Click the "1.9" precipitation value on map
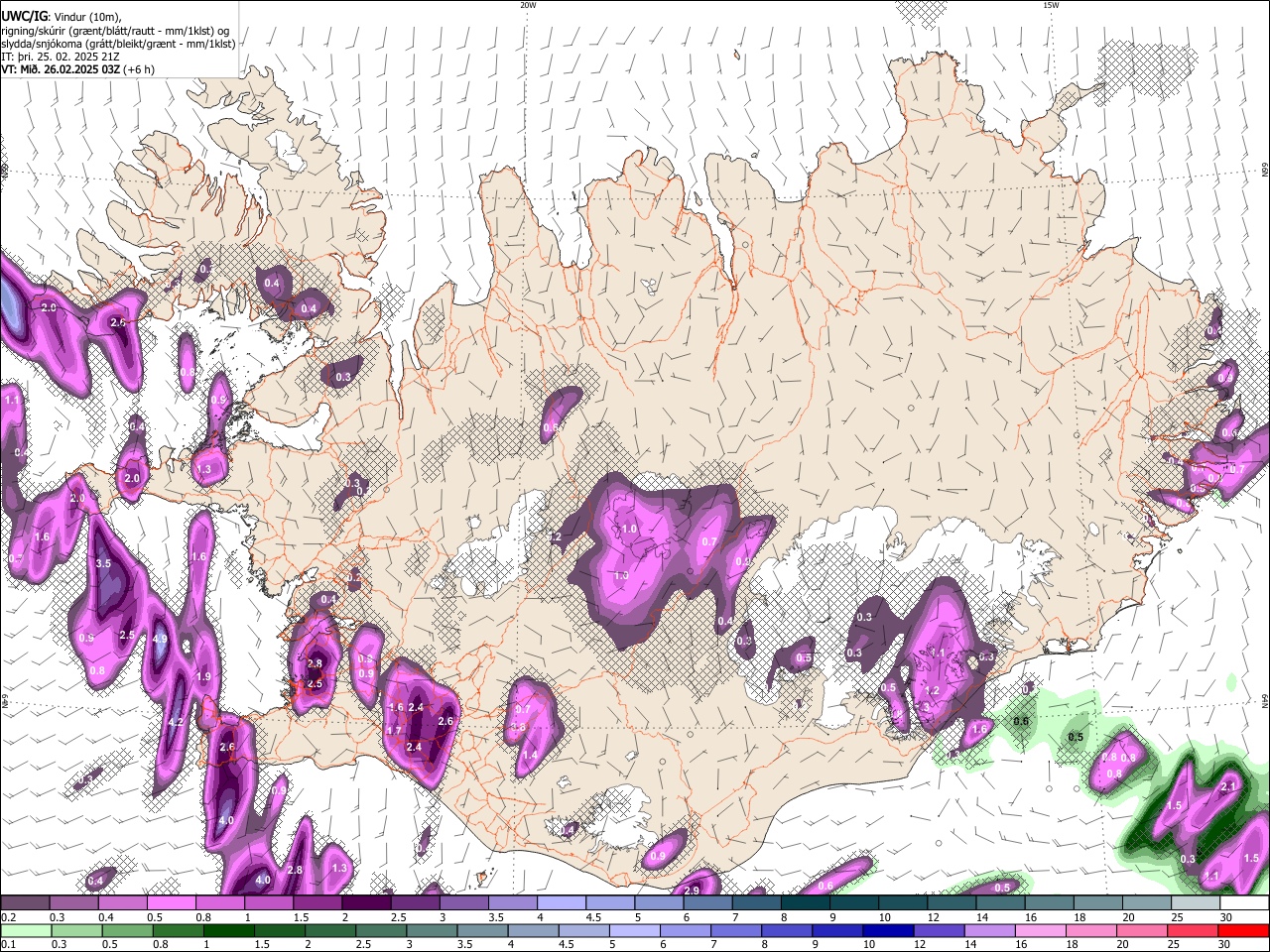The image size is (1270, 952). 203,676
